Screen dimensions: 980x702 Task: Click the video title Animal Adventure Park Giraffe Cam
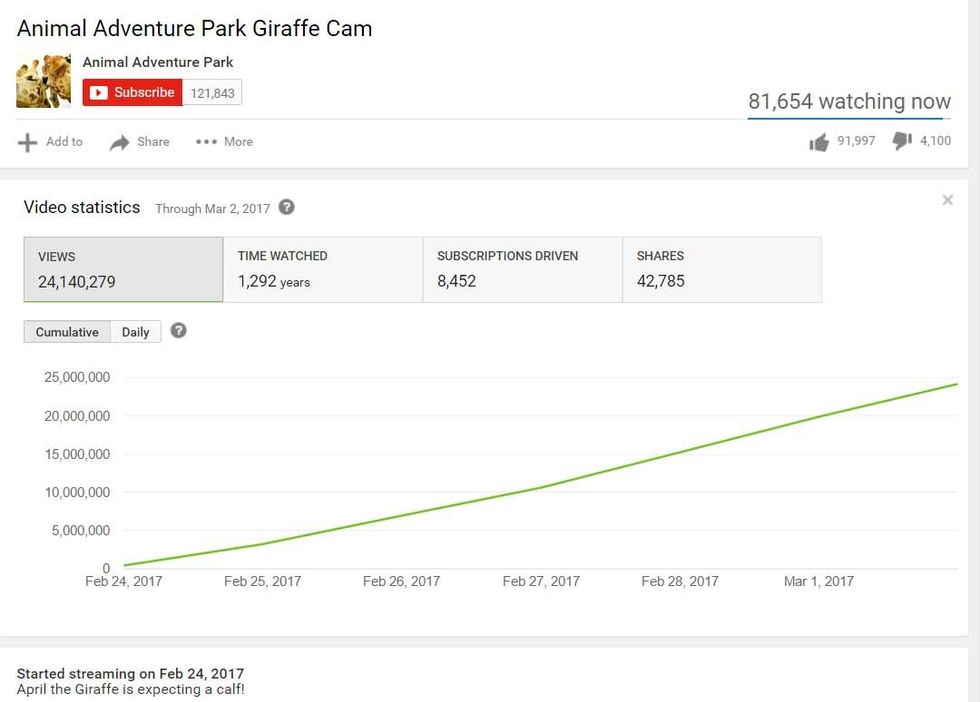click(x=193, y=28)
